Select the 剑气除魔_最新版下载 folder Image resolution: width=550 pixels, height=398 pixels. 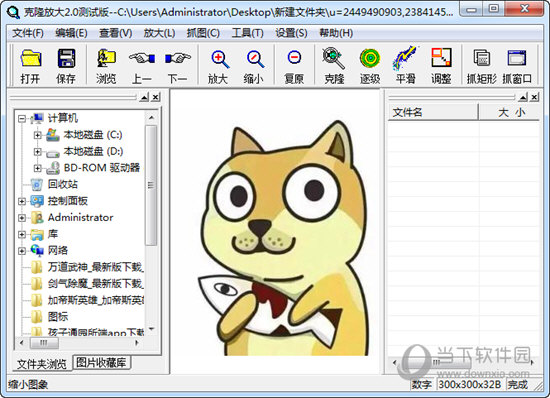click(95, 283)
